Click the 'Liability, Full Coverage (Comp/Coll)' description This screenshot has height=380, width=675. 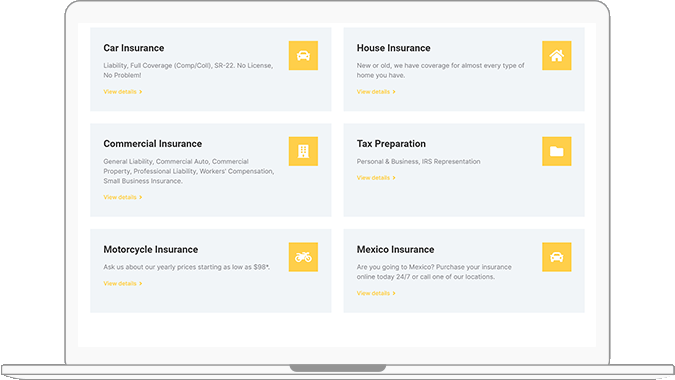[x=188, y=70]
